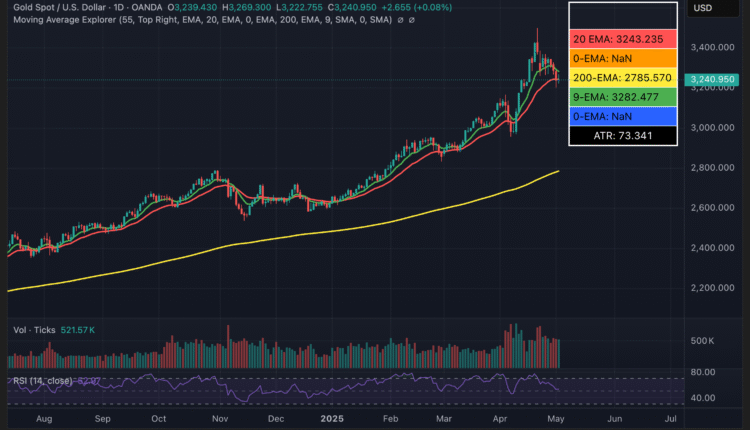Viewport: 750px width, 430px height.
Task: Click the 80.00 level on RSI scale
Action: point(703,372)
